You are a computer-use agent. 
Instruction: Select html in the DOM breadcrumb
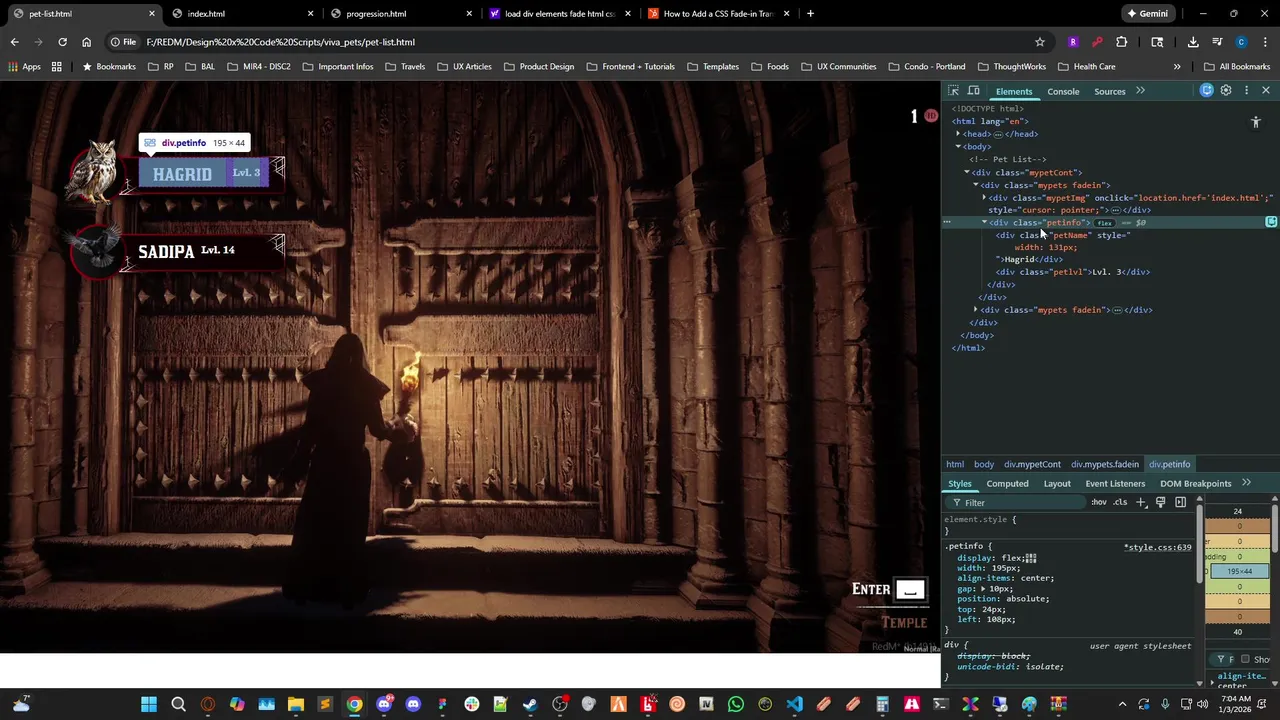[955, 465]
